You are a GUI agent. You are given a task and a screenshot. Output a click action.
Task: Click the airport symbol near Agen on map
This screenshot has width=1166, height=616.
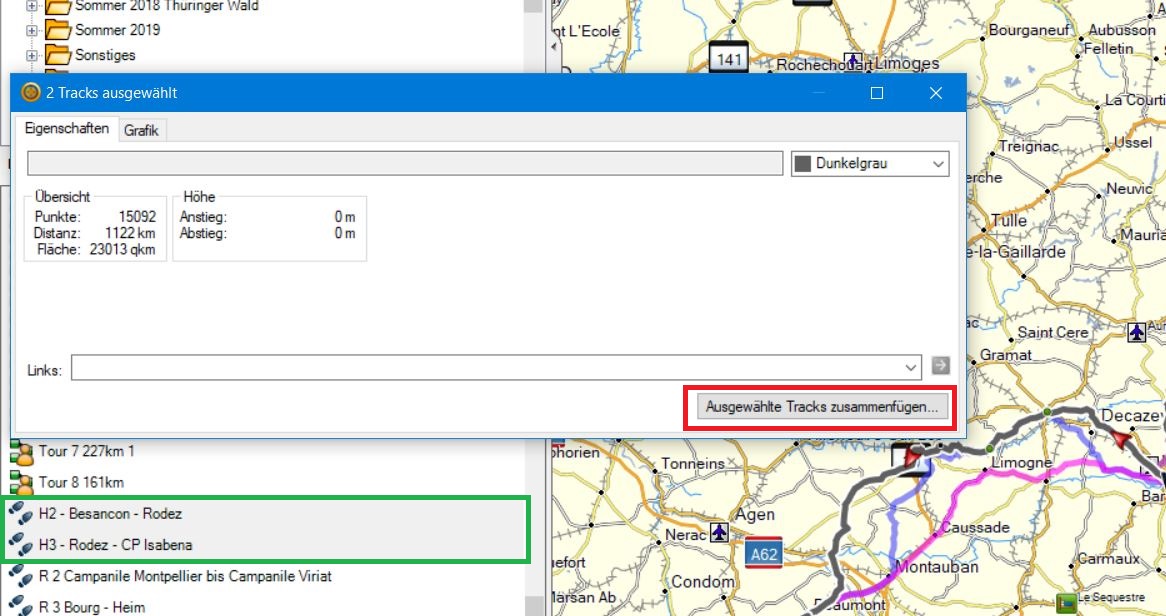[x=719, y=531]
